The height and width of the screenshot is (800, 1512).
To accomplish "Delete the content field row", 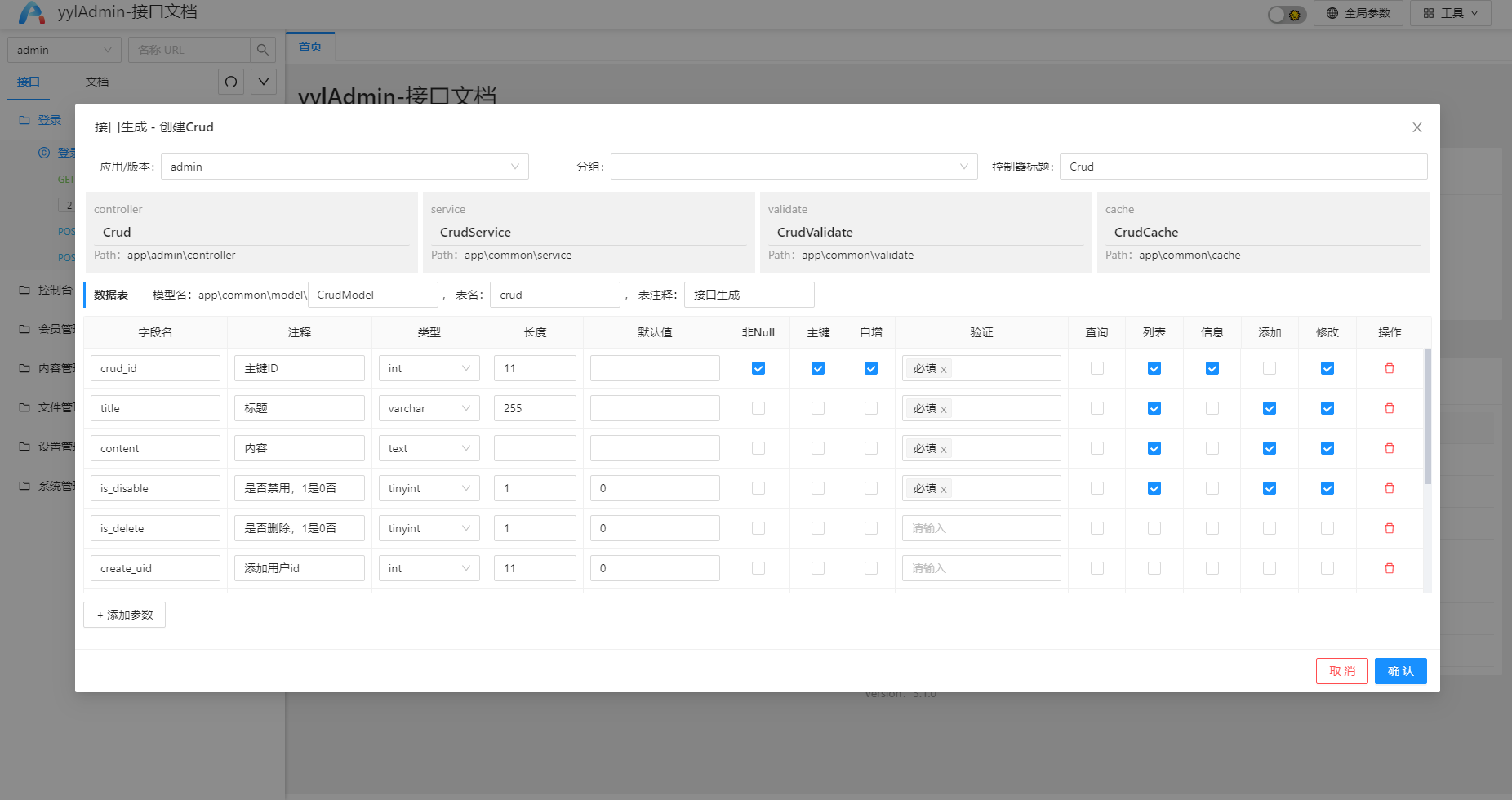I will point(1389,448).
